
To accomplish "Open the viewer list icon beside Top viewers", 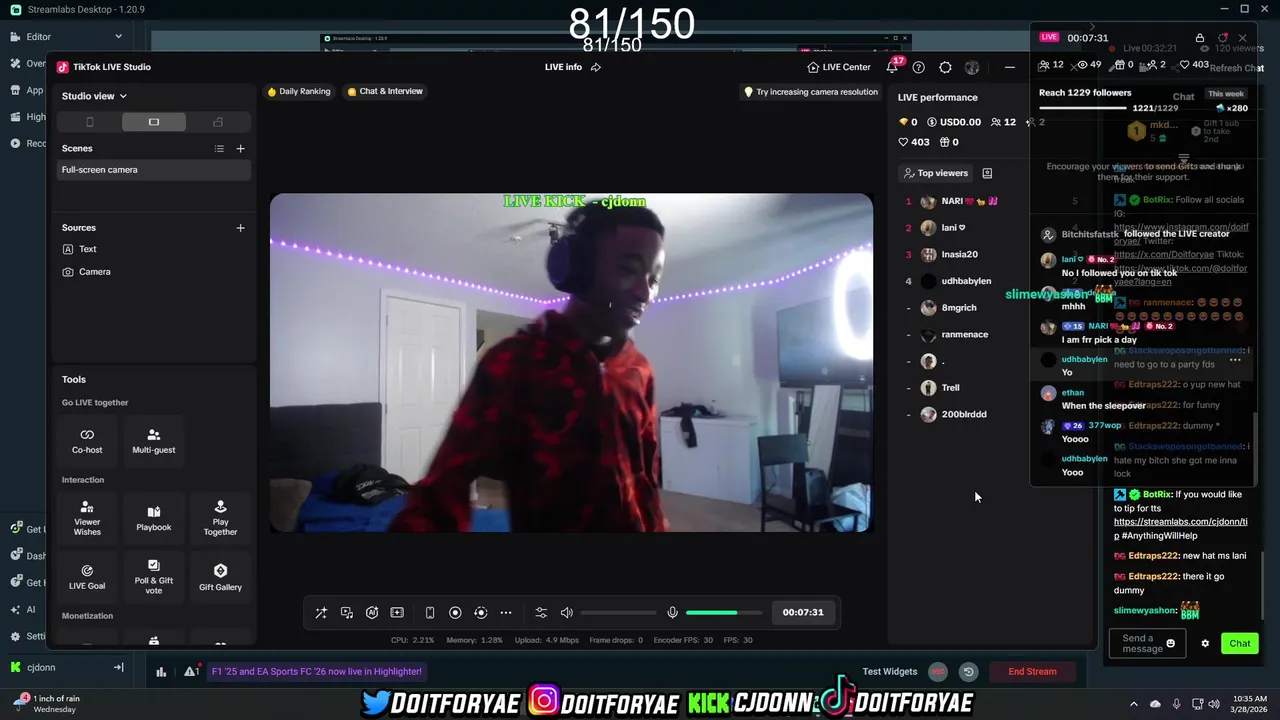I will point(987,173).
